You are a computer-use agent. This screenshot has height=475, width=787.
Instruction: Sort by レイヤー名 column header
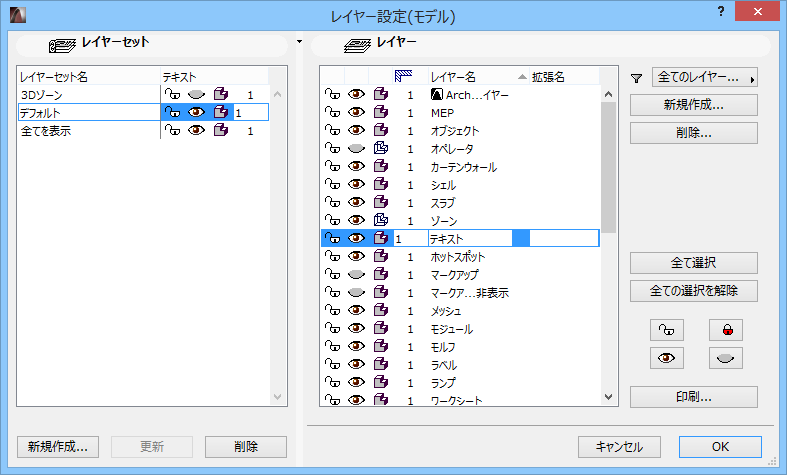[x=478, y=76]
